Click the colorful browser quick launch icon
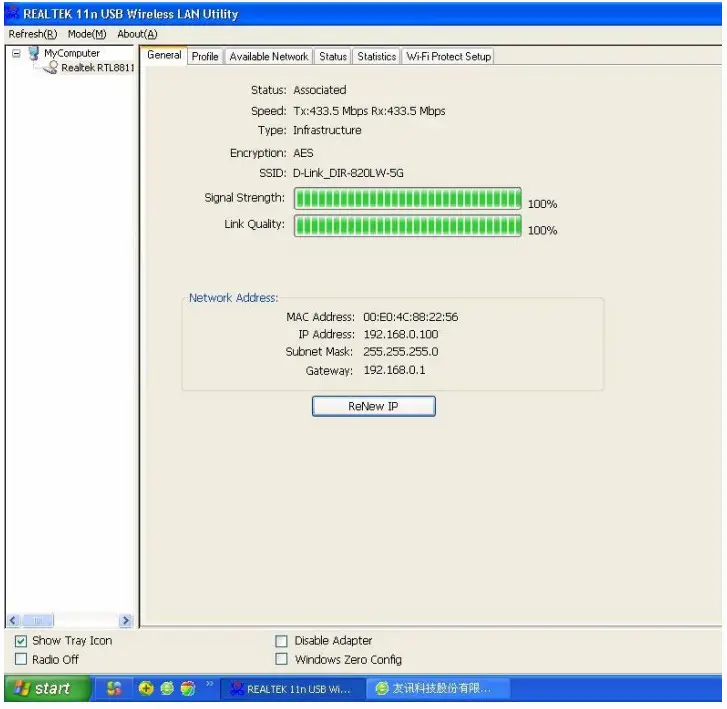The width and height of the screenshot is (727, 709). (188, 688)
